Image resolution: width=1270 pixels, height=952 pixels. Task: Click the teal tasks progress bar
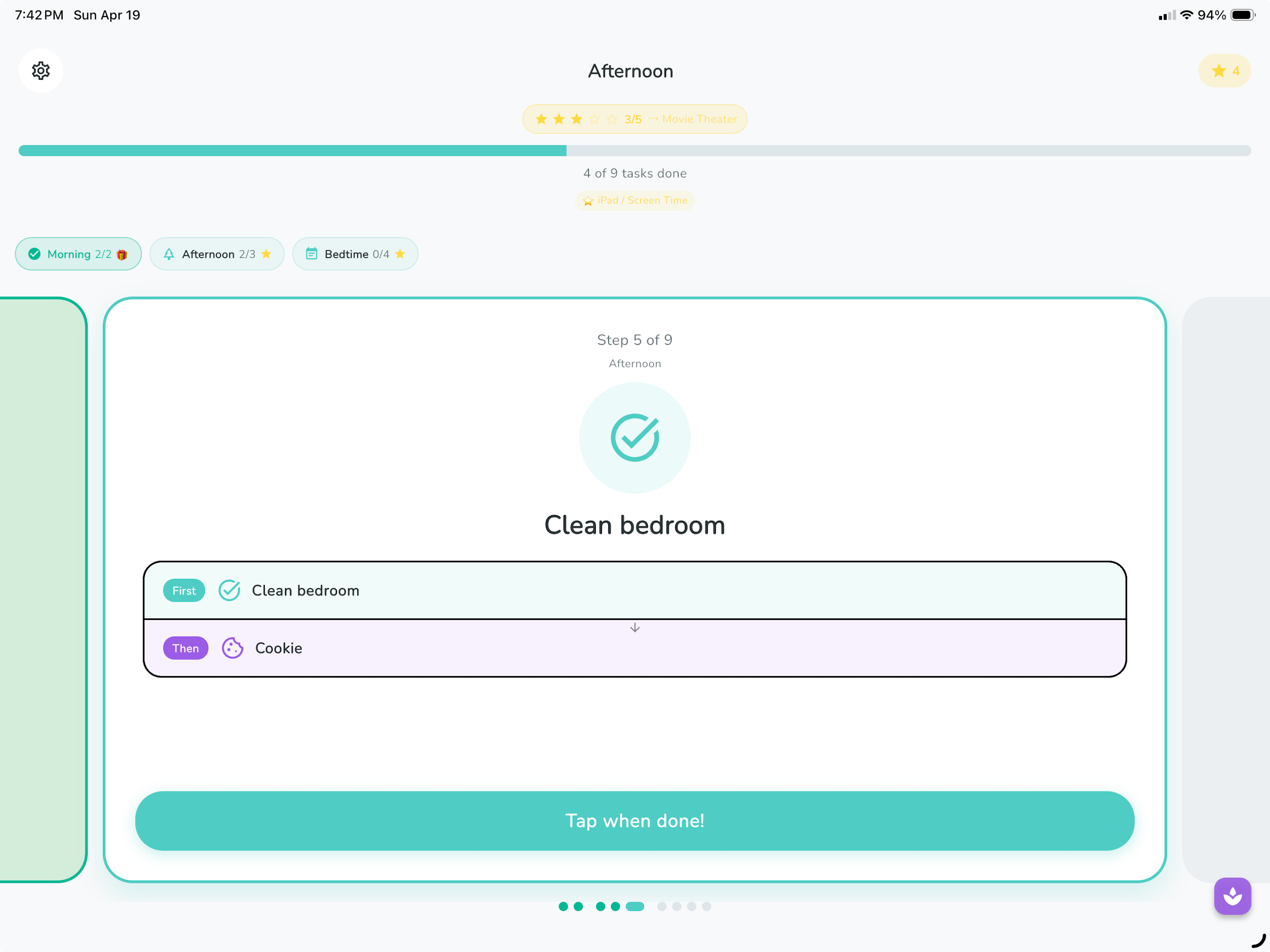click(635, 150)
